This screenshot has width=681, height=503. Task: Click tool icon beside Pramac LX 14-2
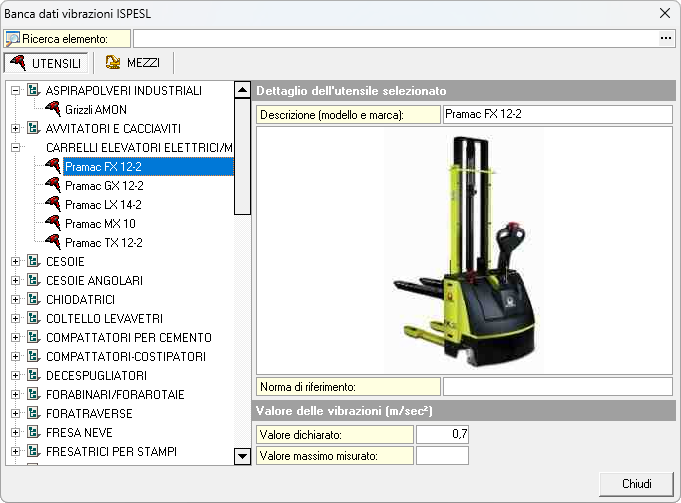[x=53, y=205]
